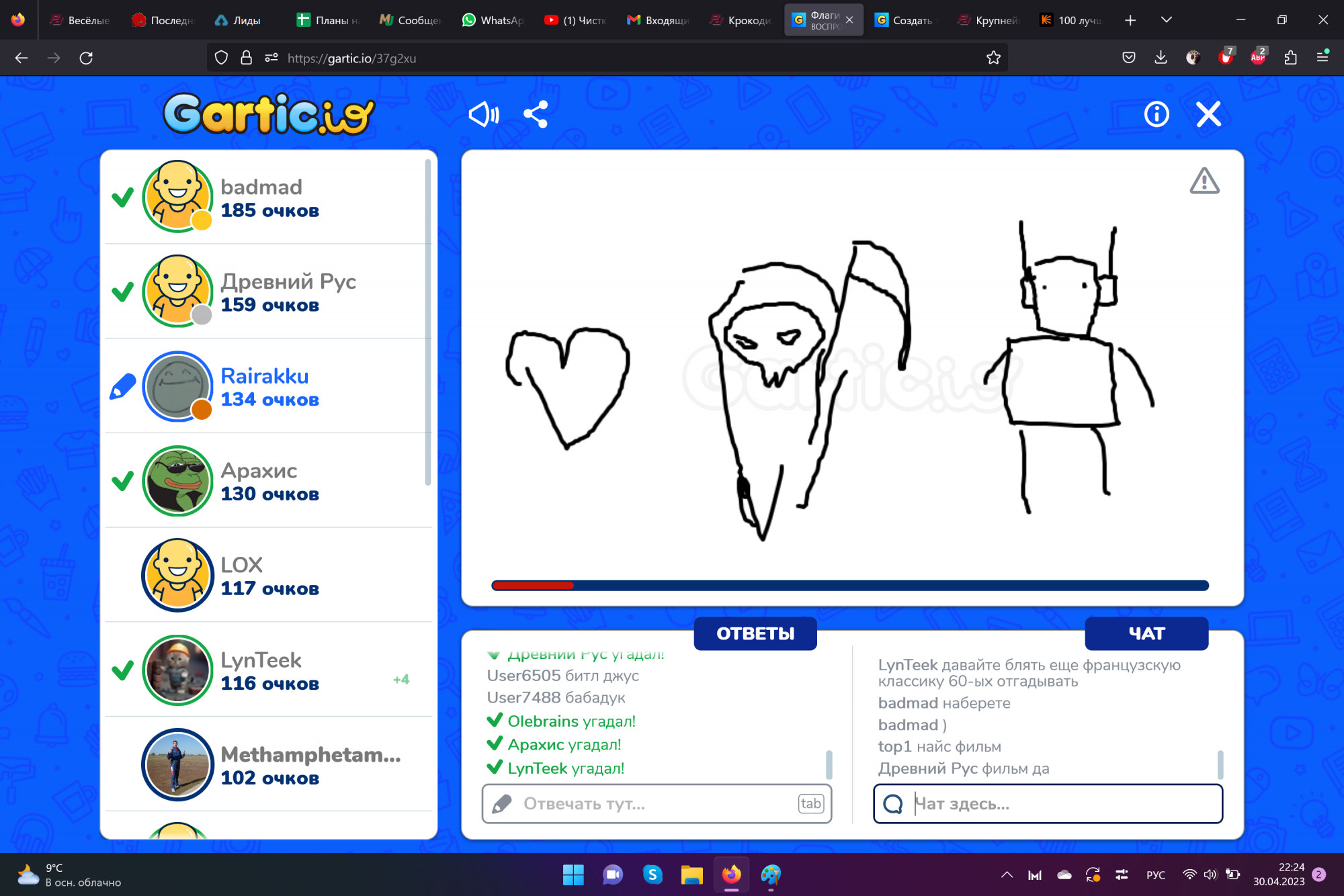Viewport: 1344px width, 896px height.
Task: Click the share room icon
Action: pos(536,114)
